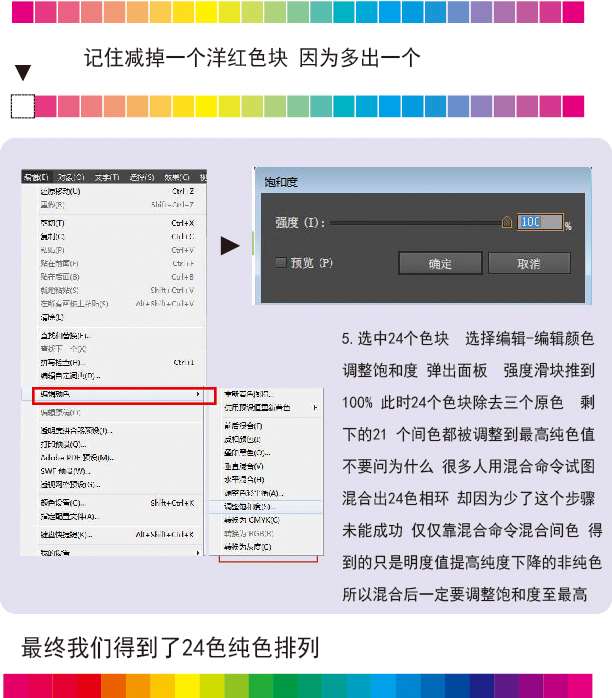Select the 调整饱和度 submenu entry
Image resolution: width=612 pixels, height=698 pixels.
[x=247, y=506]
